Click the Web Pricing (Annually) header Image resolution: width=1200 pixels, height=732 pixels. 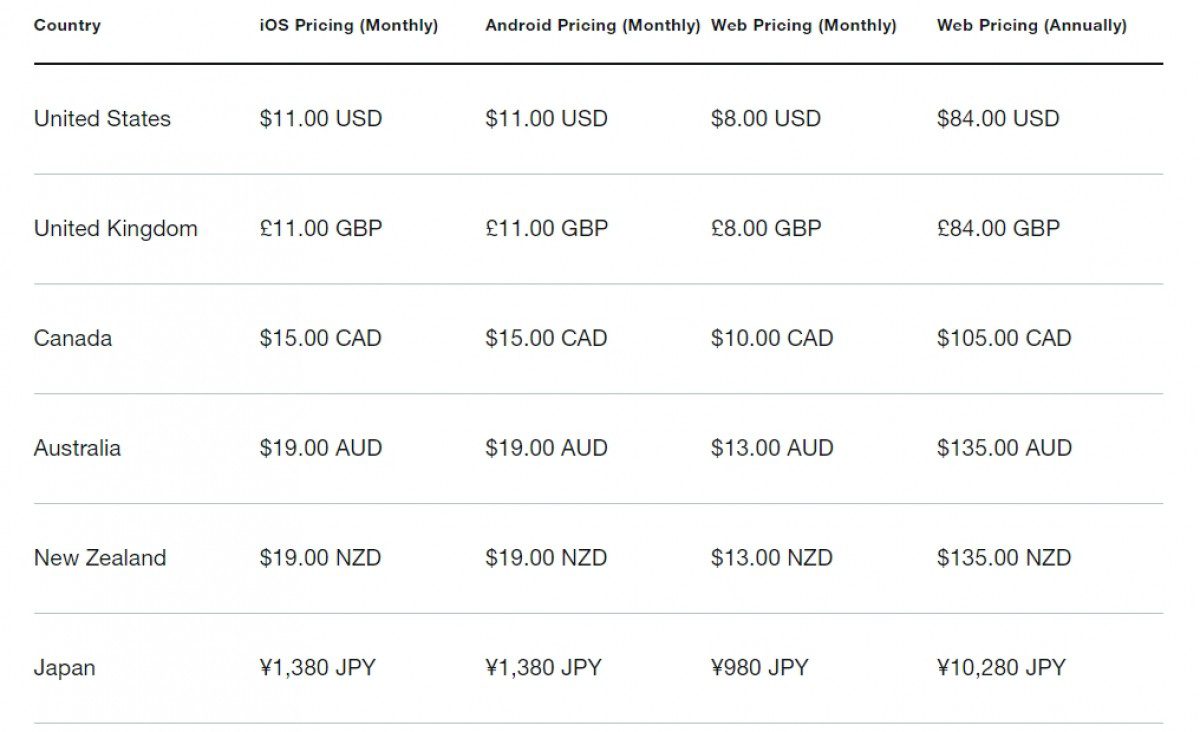click(1031, 26)
